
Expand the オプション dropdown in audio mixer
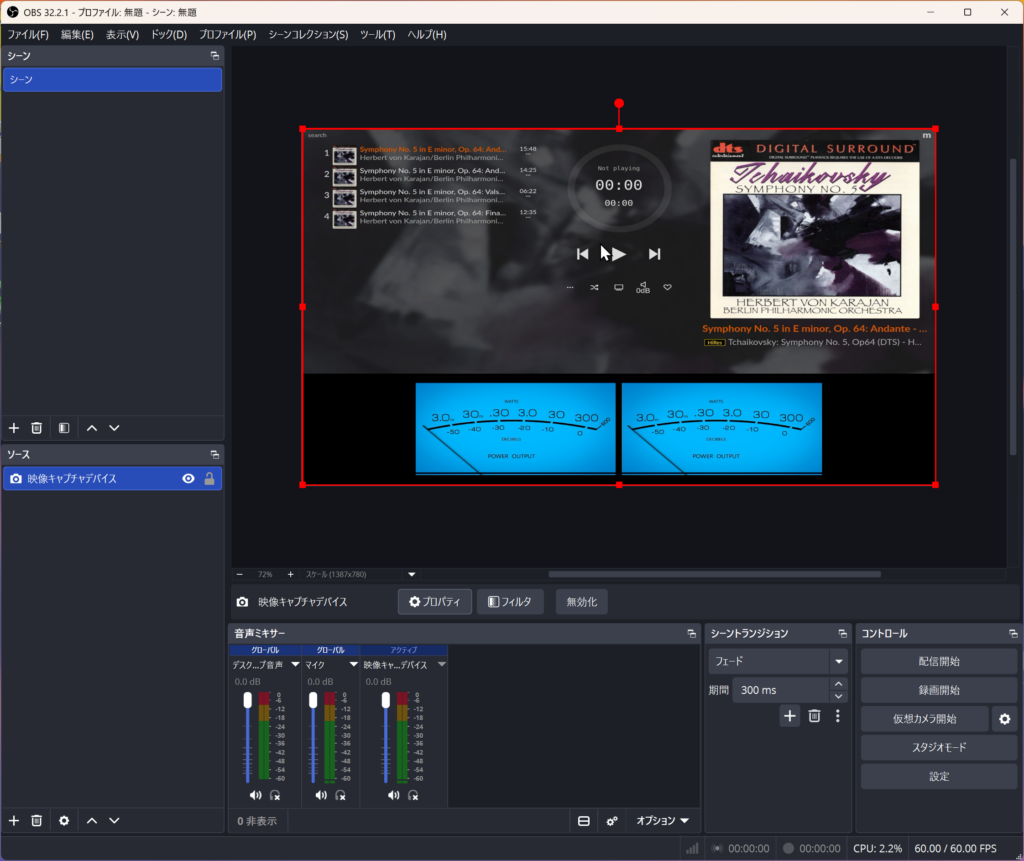tap(662, 820)
